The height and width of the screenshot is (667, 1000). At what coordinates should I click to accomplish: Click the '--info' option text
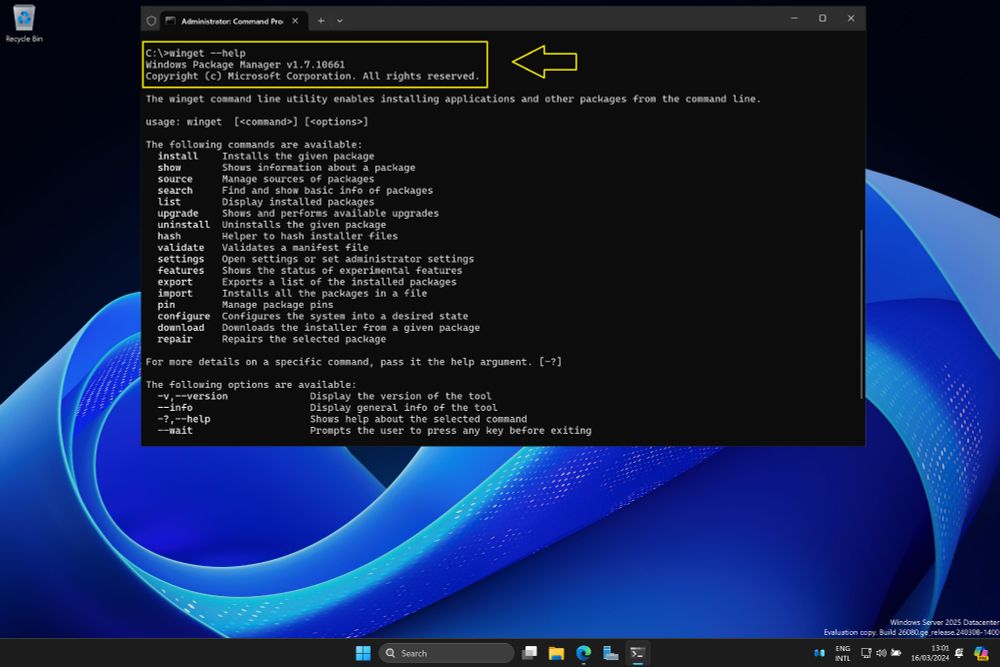pyautogui.click(x=175, y=407)
